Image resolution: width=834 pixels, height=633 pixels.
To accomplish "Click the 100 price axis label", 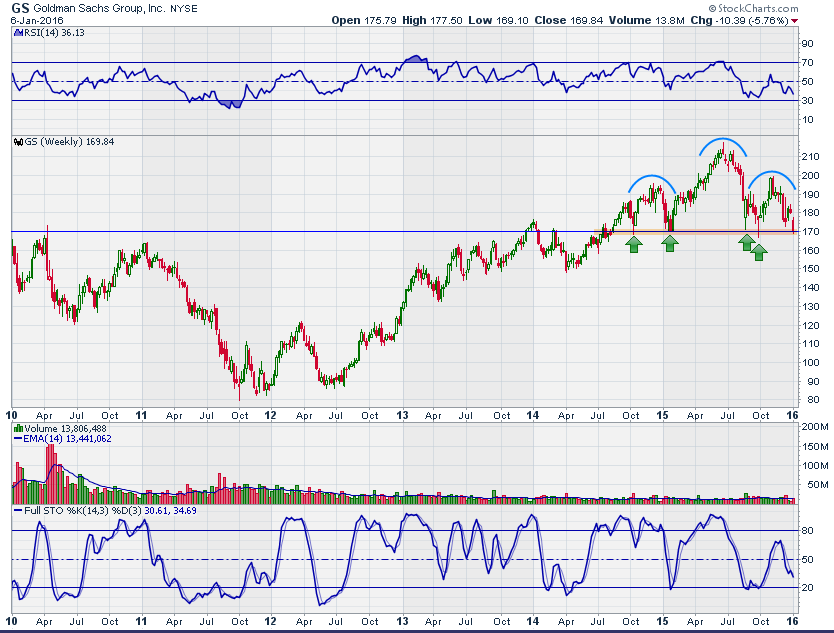I will click(x=810, y=363).
